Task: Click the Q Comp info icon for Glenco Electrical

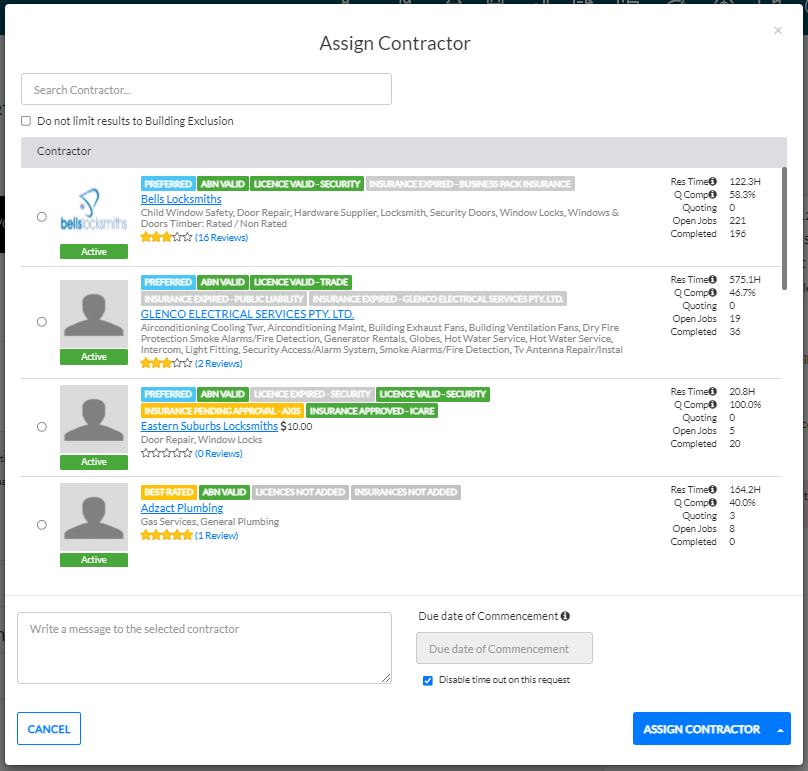Action: pos(712,292)
